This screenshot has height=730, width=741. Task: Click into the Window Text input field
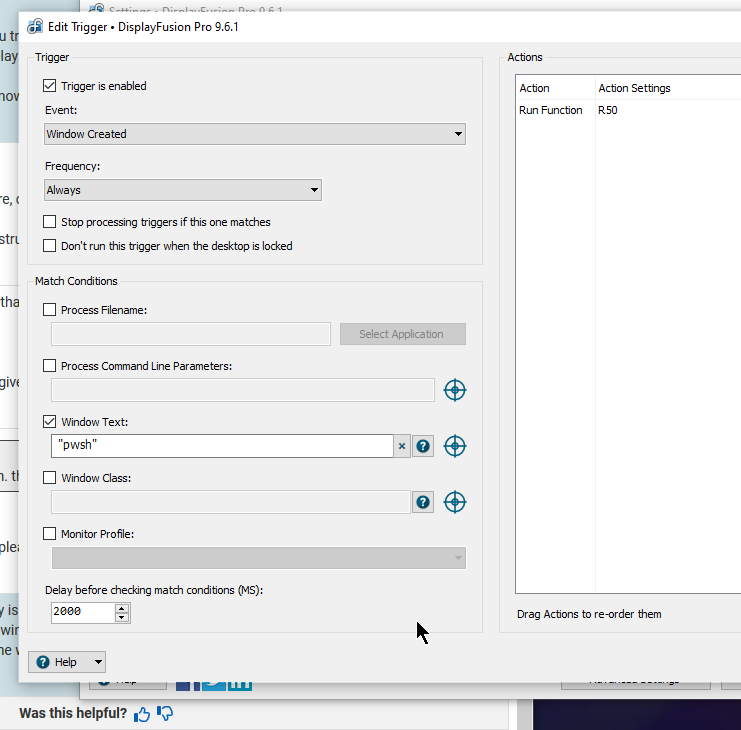(x=220, y=446)
